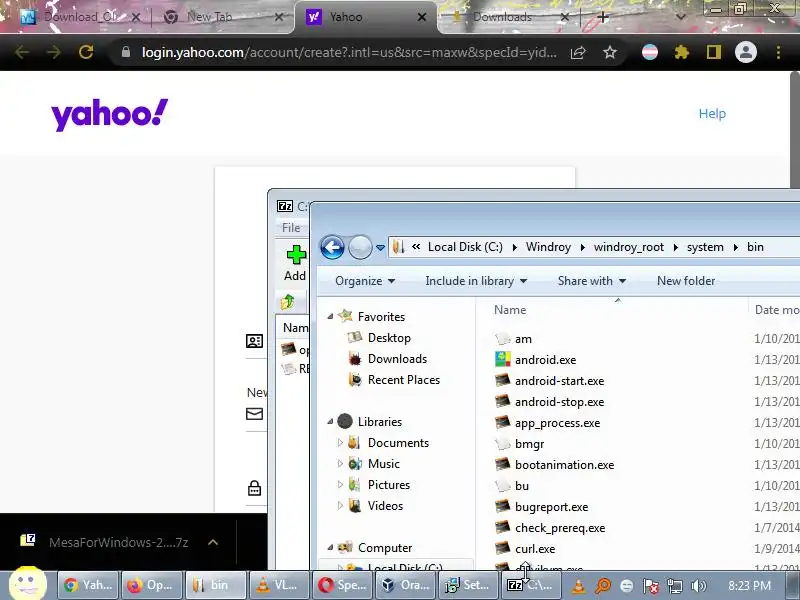Switch to the Download_Ol browser tab

80,17
